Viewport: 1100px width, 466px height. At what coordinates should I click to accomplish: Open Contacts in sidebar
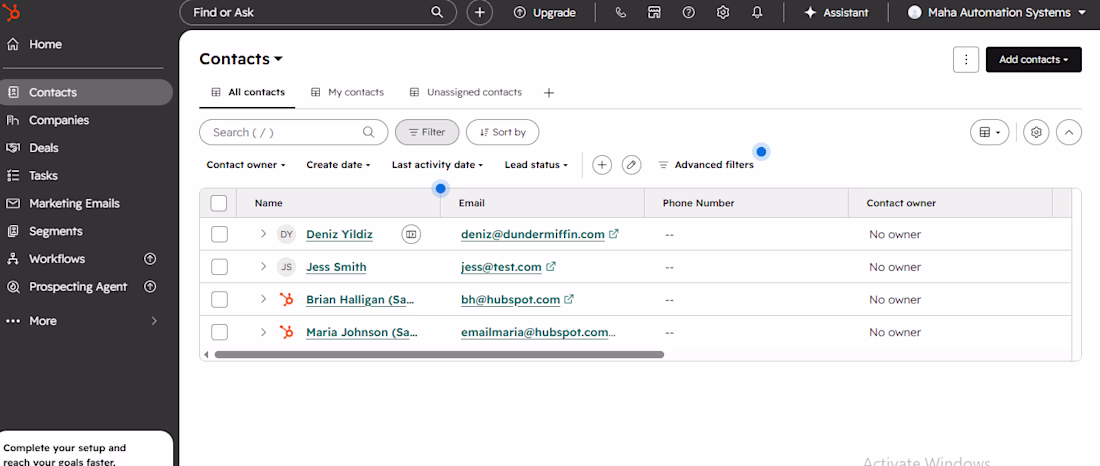coord(87,92)
